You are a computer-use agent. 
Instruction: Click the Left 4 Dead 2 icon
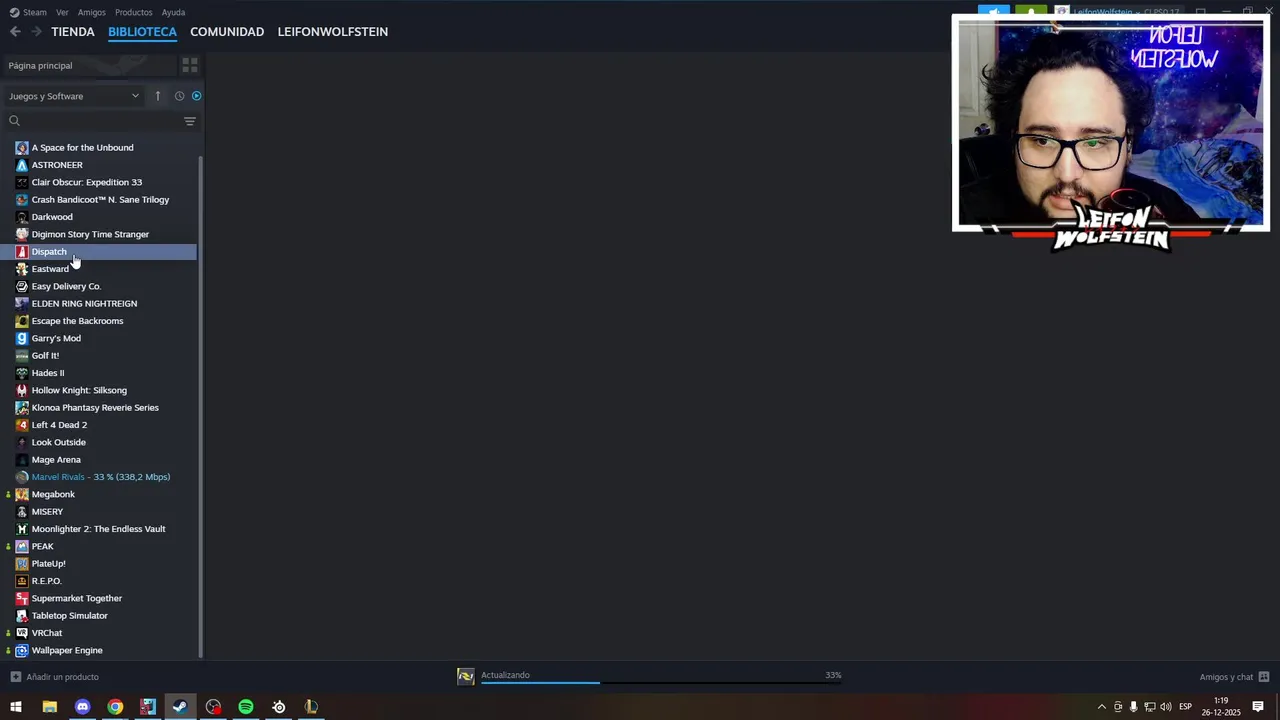22,425
